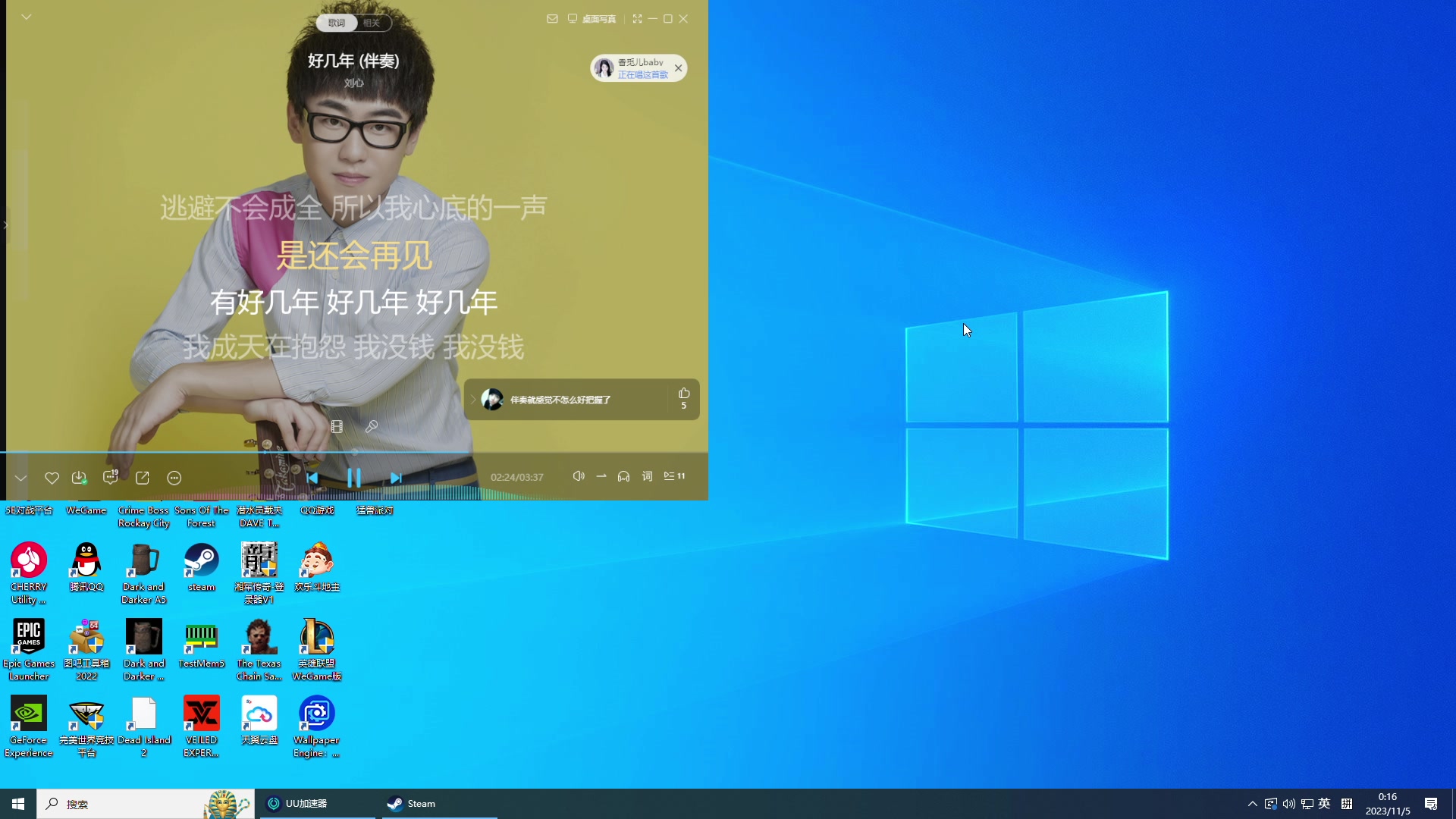
Task: Like the song with the heart icon
Action: pos(52,478)
